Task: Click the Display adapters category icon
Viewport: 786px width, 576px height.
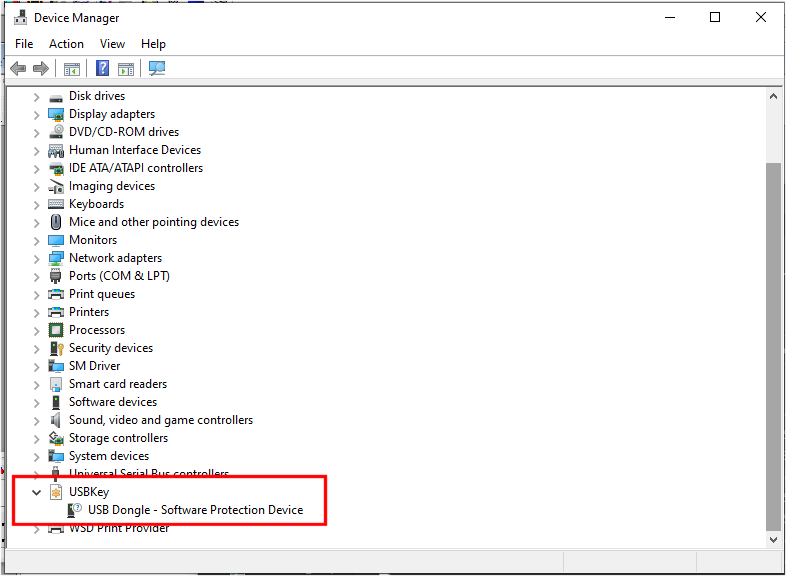Action: (x=56, y=114)
